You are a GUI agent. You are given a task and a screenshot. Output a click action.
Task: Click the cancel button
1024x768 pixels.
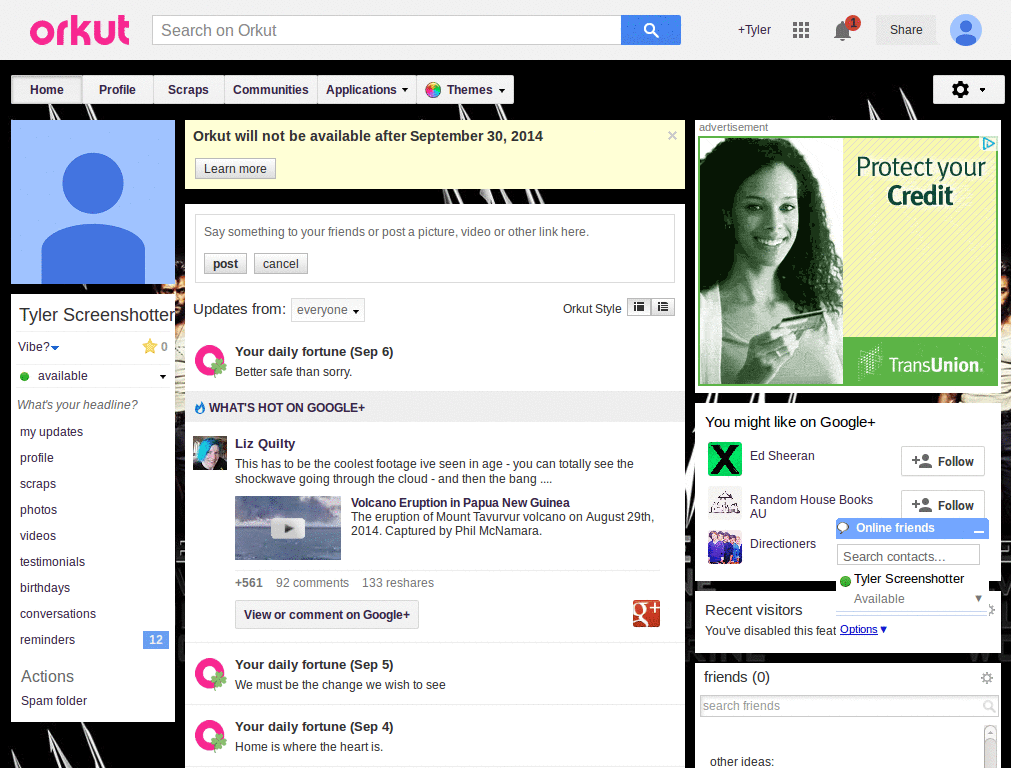click(x=281, y=264)
